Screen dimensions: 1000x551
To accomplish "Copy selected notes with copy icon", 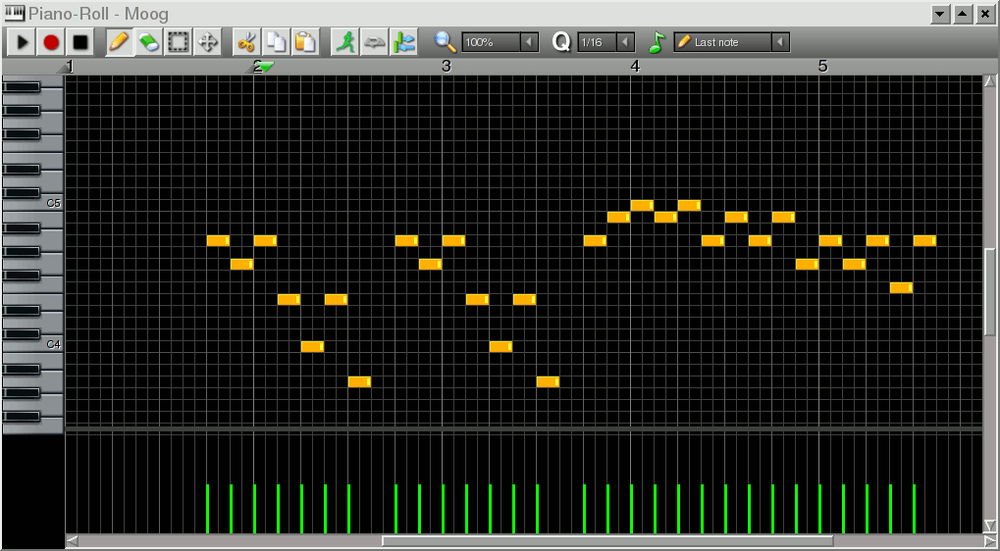I will tap(276, 43).
